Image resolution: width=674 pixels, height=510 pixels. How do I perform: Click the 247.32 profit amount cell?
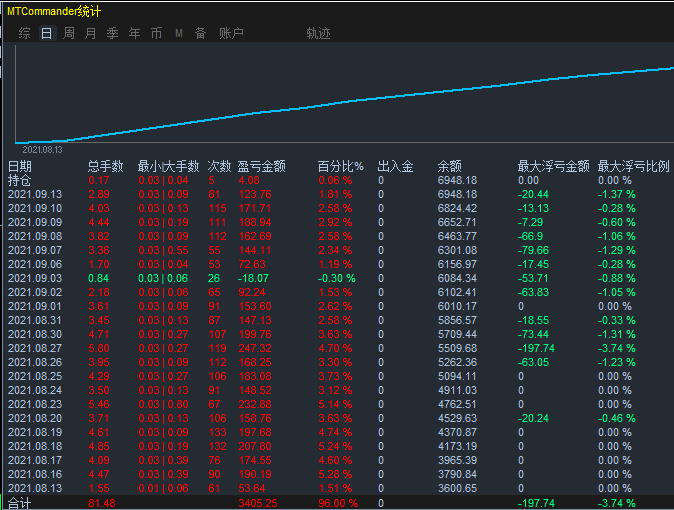pyautogui.click(x=255, y=348)
